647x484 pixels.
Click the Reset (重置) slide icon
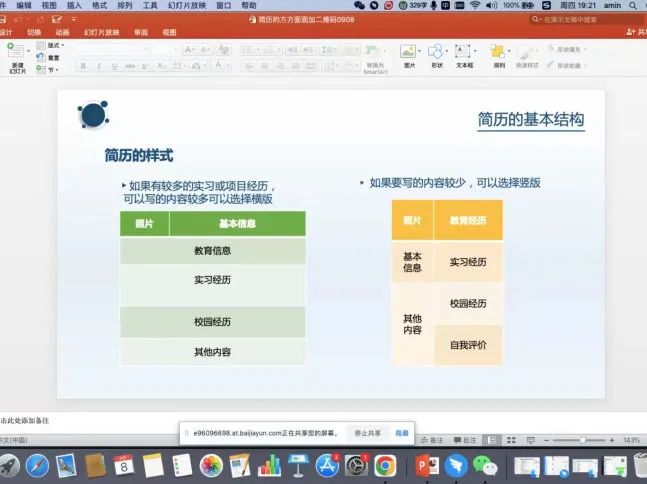coord(49,58)
